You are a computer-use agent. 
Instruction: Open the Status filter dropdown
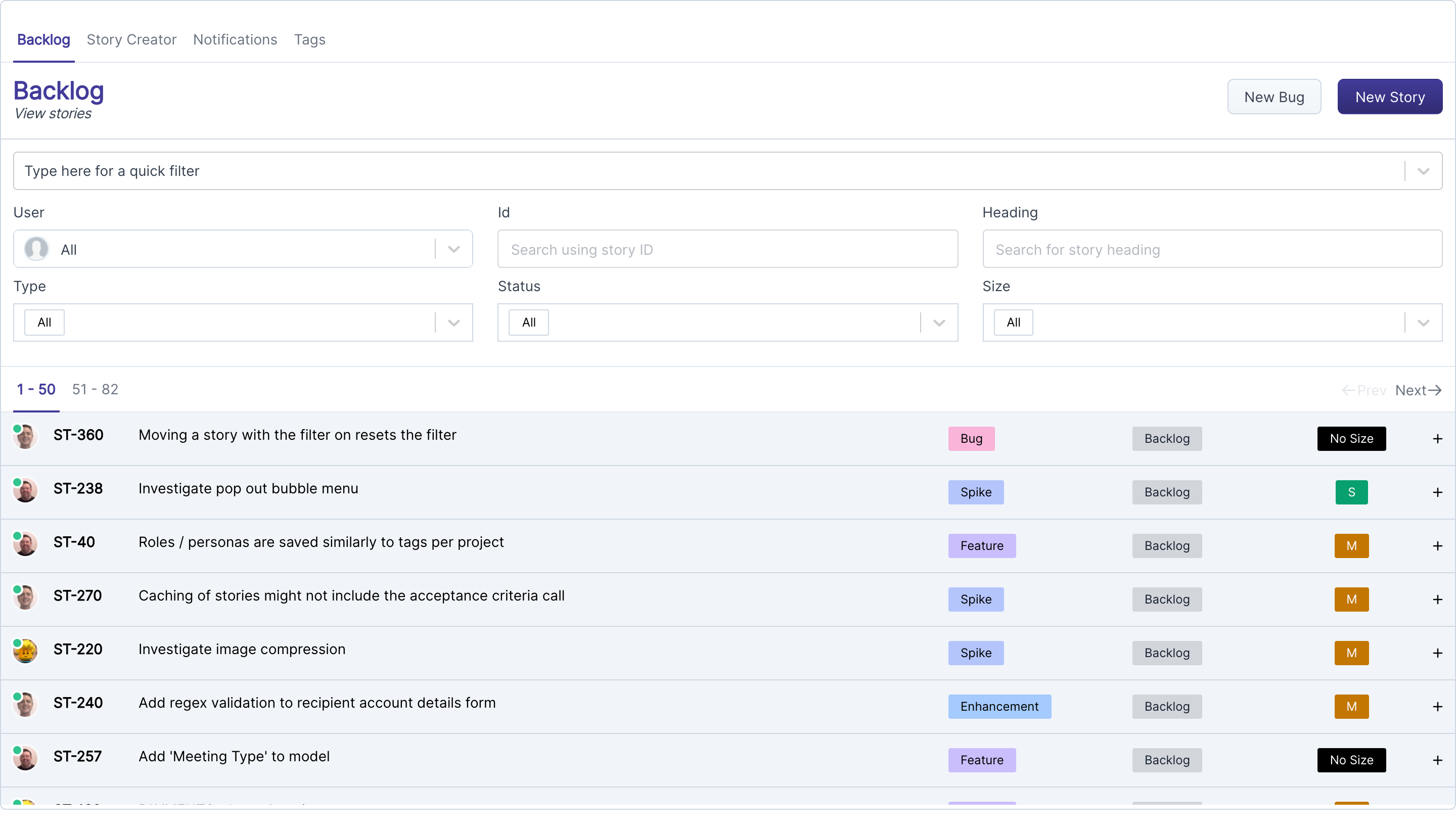[x=939, y=322]
